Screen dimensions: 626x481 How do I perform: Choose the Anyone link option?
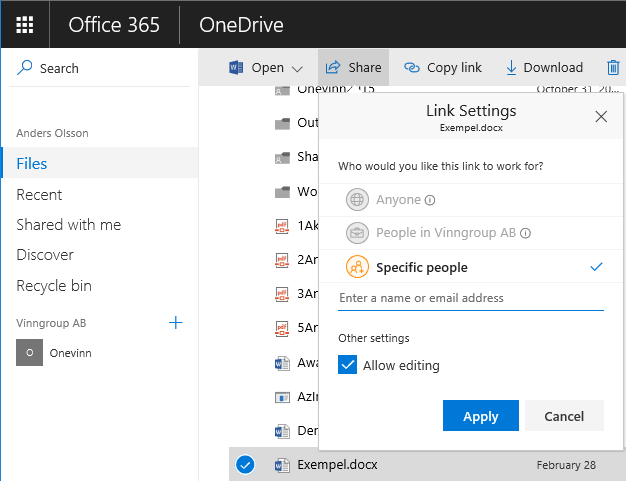click(x=398, y=200)
